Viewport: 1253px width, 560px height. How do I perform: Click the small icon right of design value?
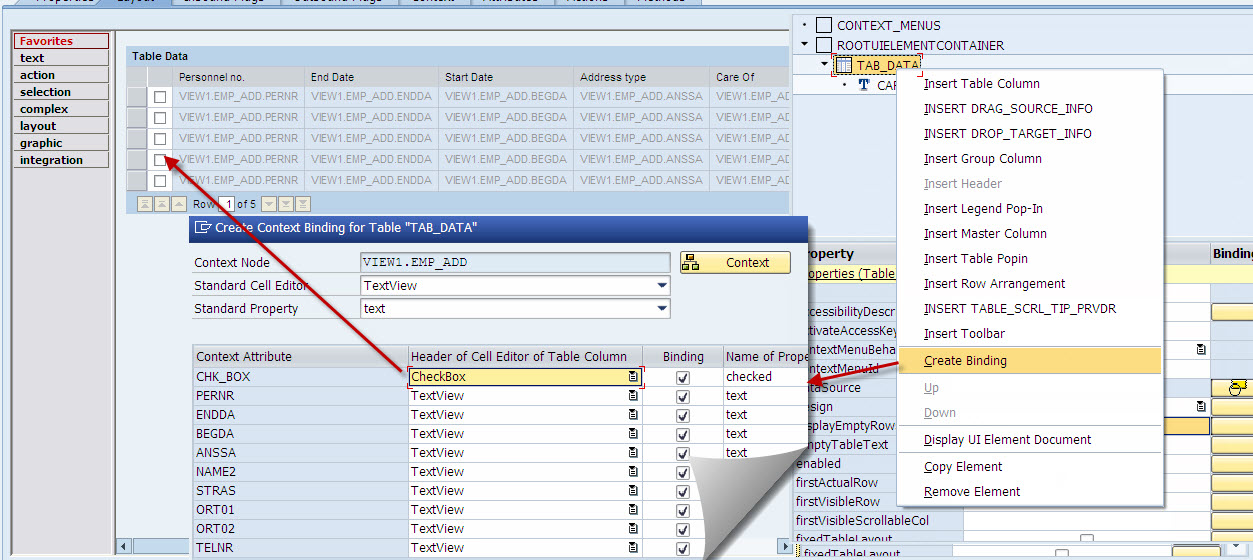1201,407
